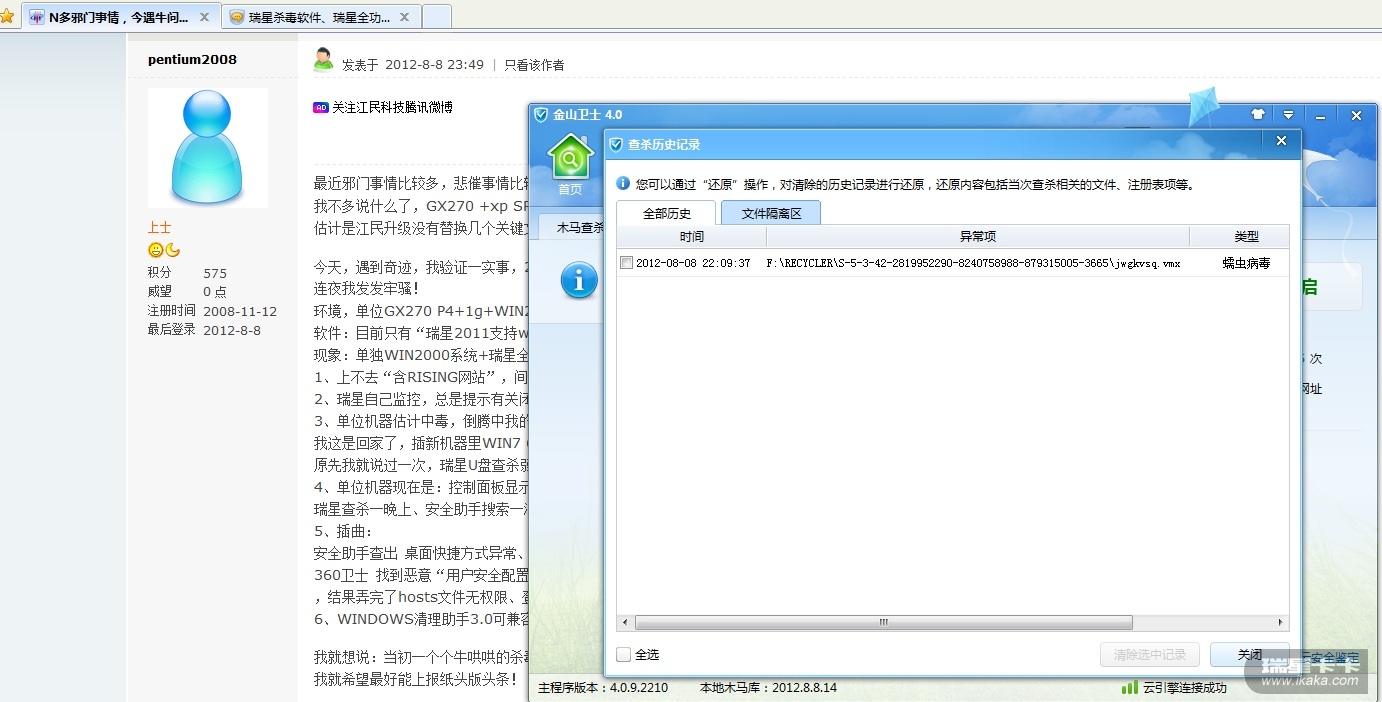1382x702 pixels.
Task: Click the 2012-08-08 22:09:37 timestamp
Action: click(693, 263)
